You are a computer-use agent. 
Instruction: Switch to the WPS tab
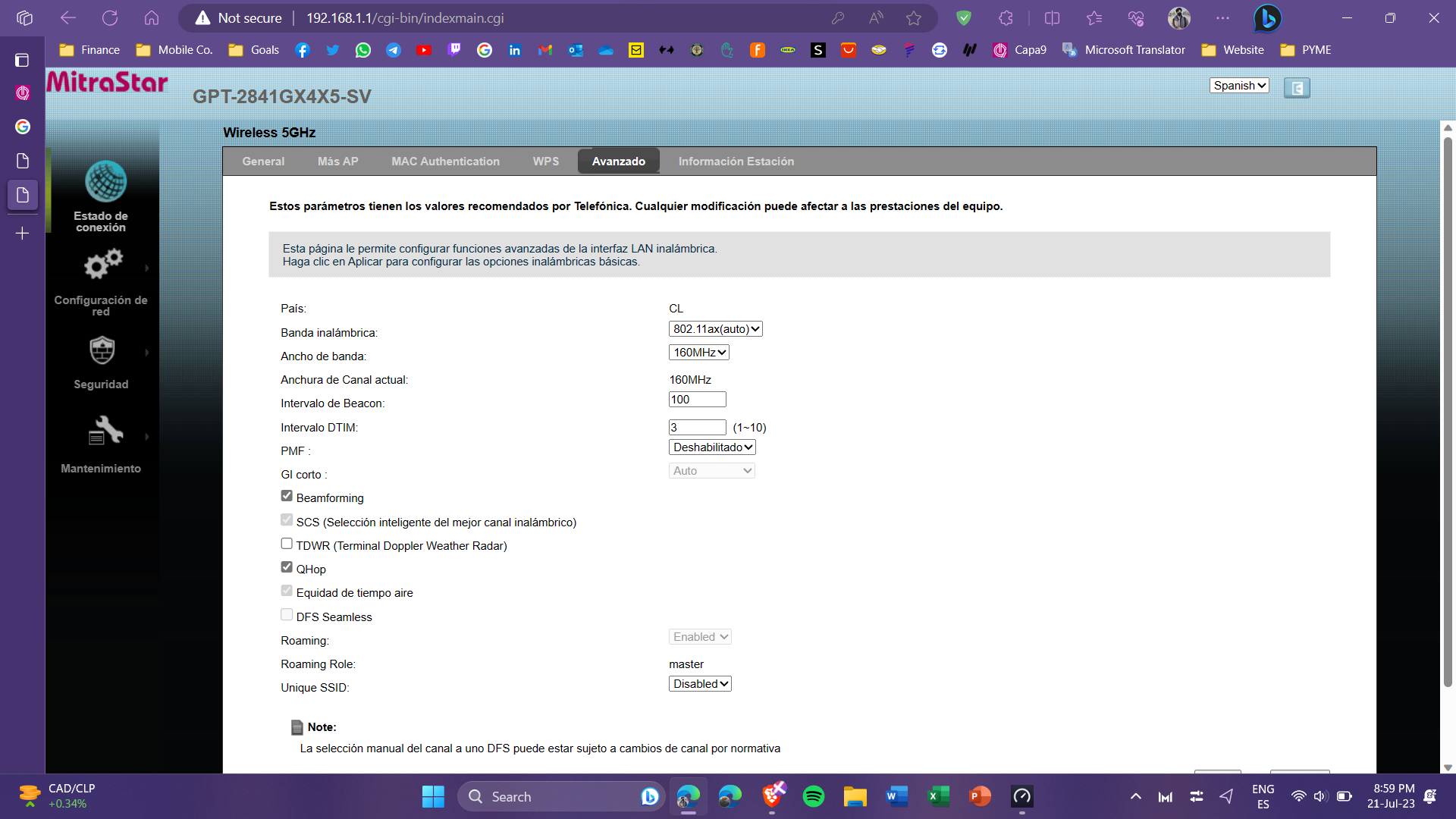pos(546,162)
